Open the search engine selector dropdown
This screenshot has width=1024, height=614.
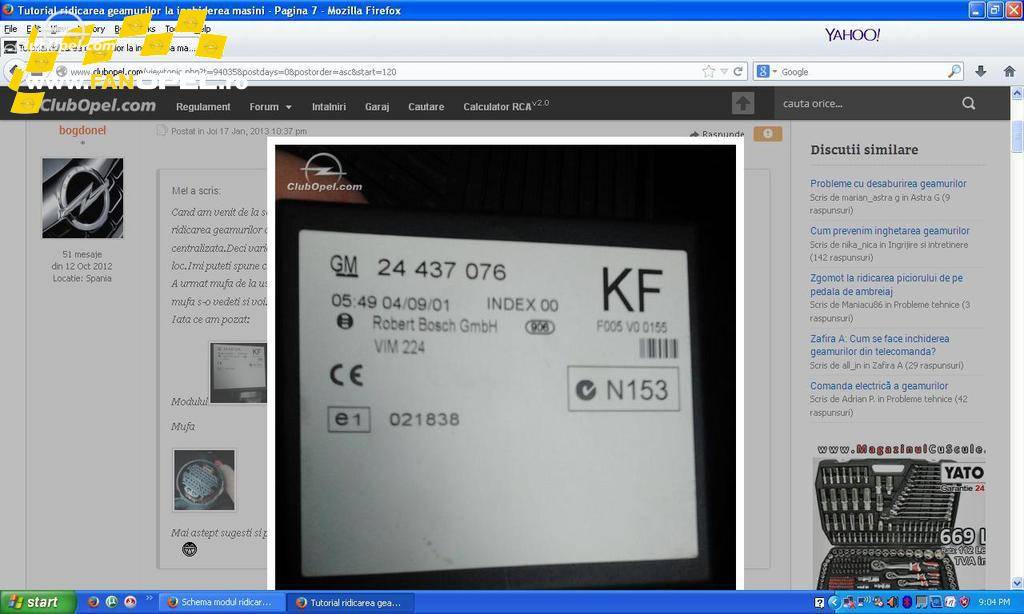[766, 71]
